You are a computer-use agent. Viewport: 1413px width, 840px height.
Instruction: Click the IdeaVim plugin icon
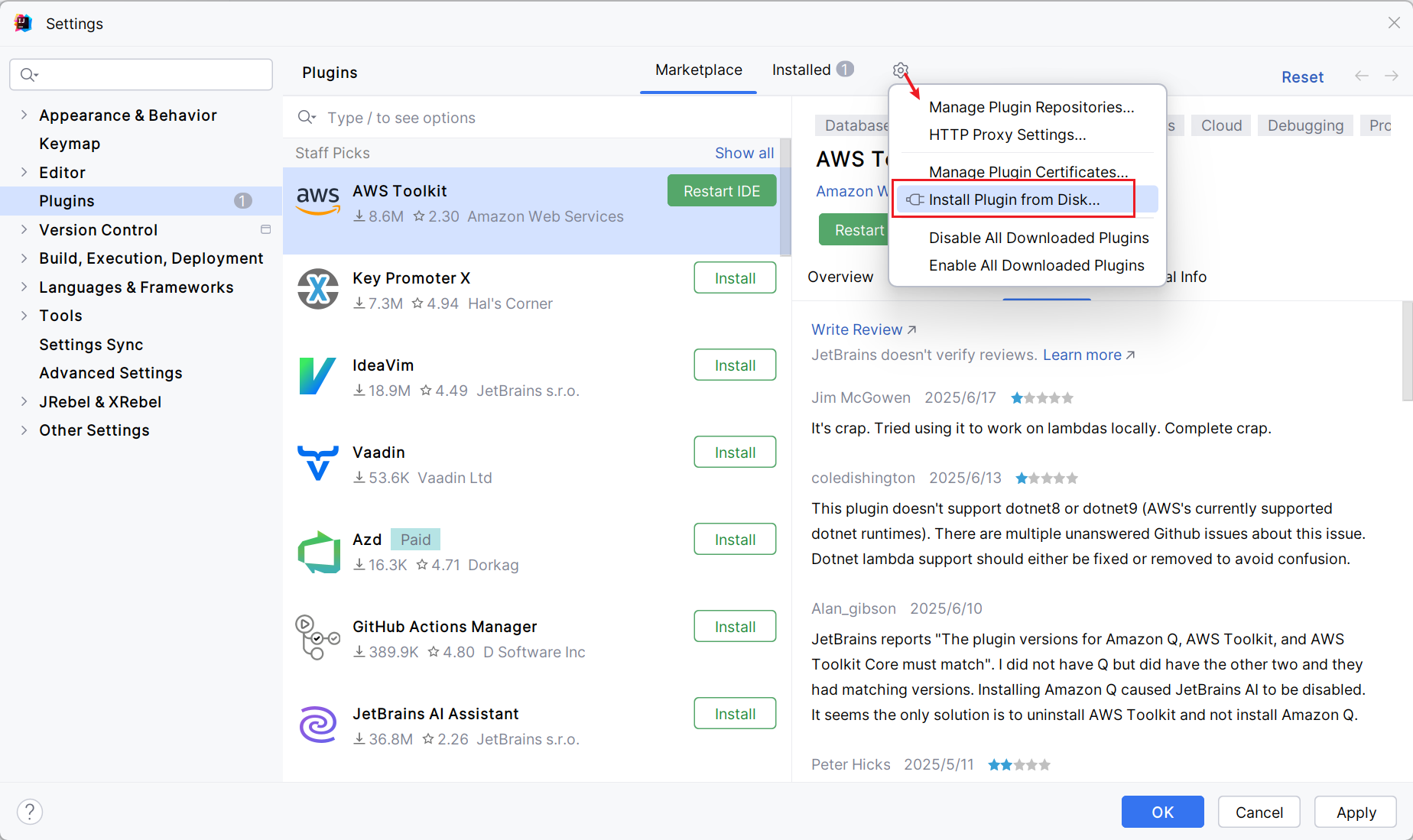coord(318,376)
